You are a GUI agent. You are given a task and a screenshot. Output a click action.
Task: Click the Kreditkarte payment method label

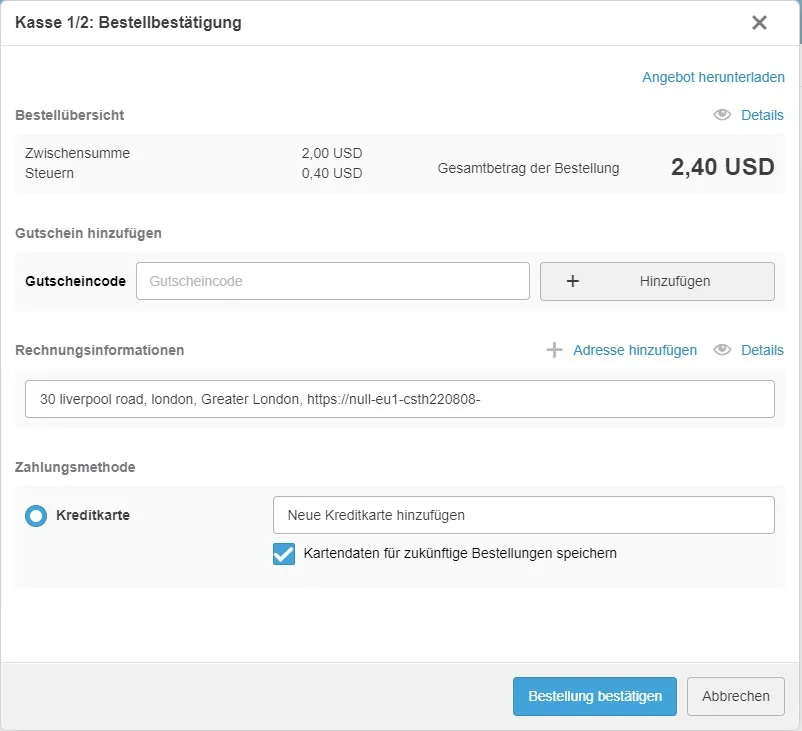[x=93, y=516]
